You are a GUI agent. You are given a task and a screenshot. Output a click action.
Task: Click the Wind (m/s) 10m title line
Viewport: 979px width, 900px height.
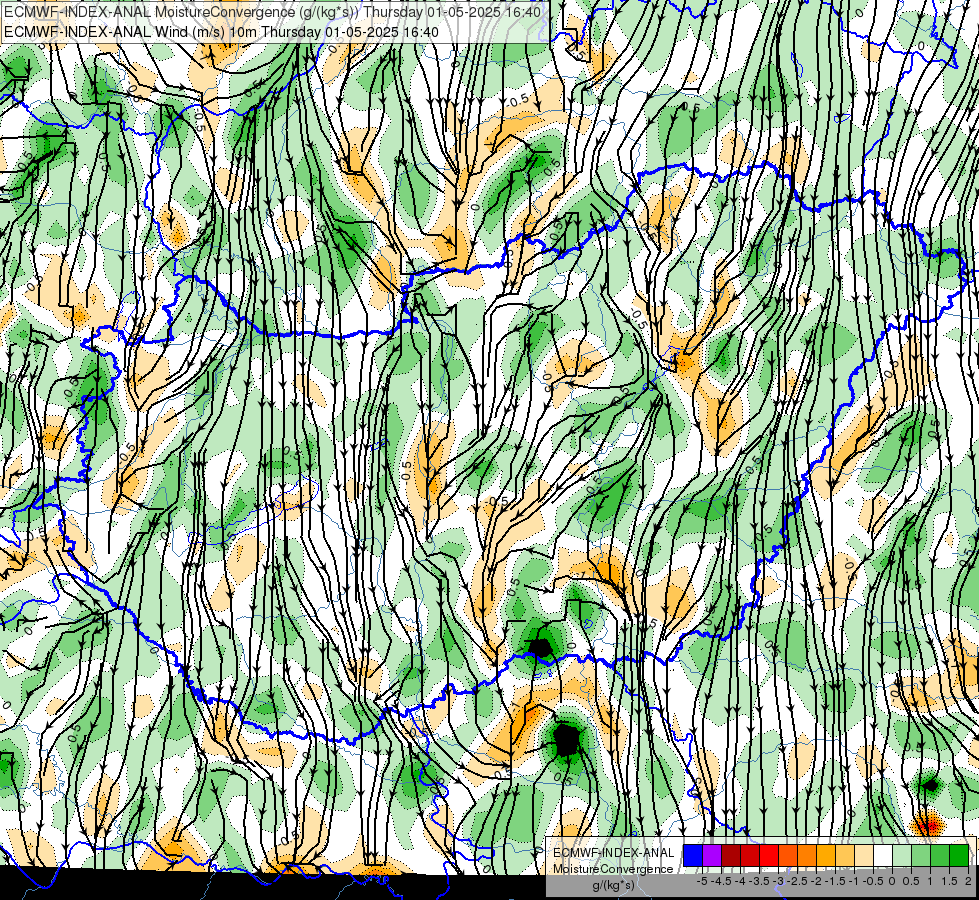coord(222,32)
